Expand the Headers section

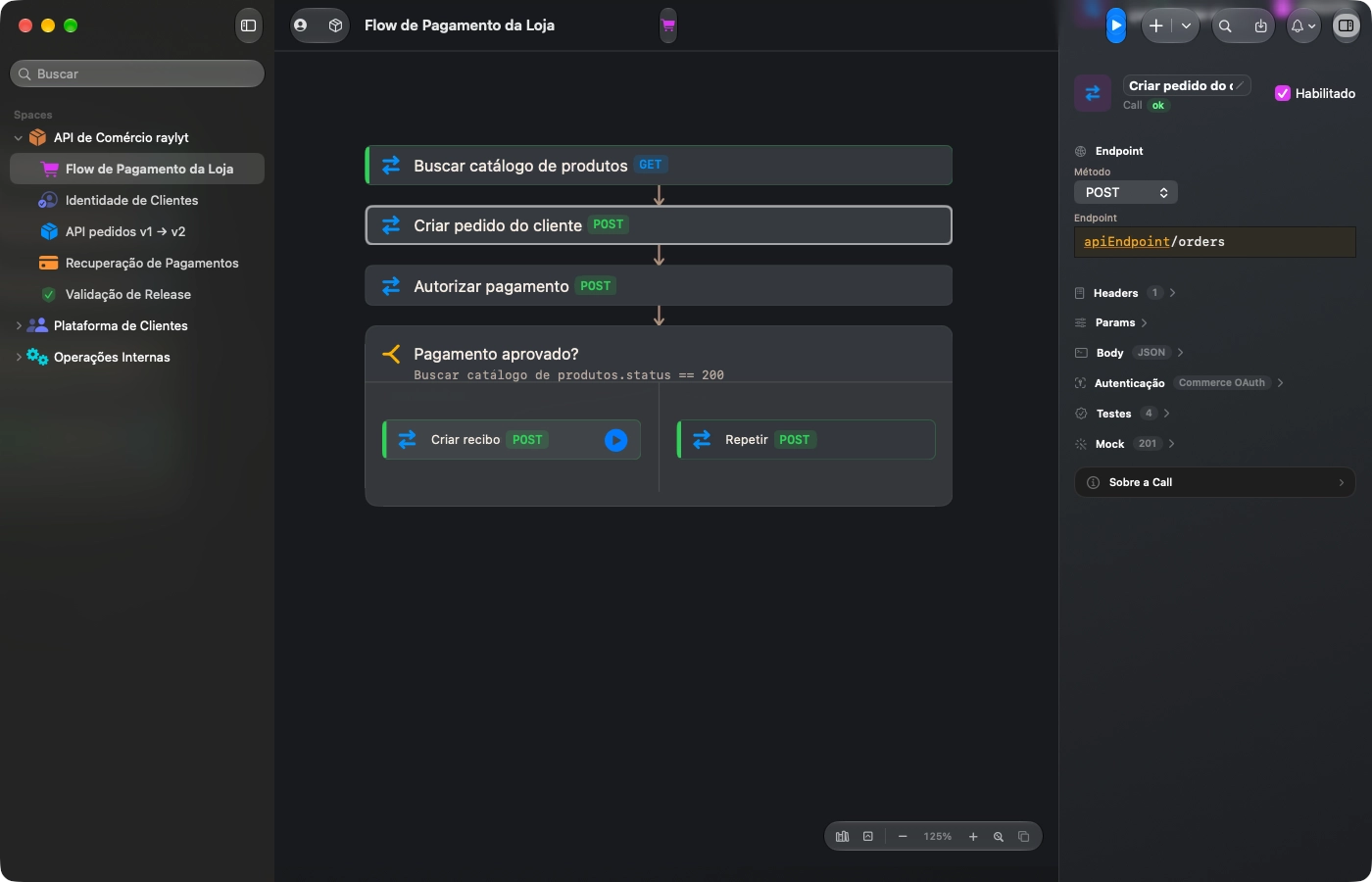click(x=1125, y=293)
